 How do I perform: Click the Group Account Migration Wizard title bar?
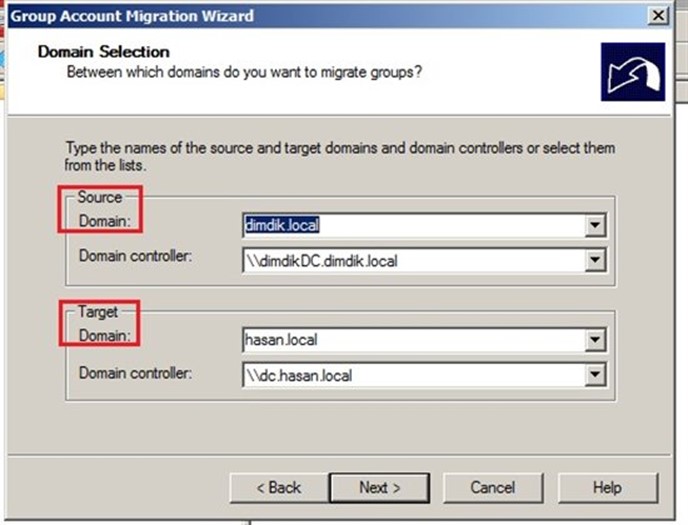click(329, 16)
